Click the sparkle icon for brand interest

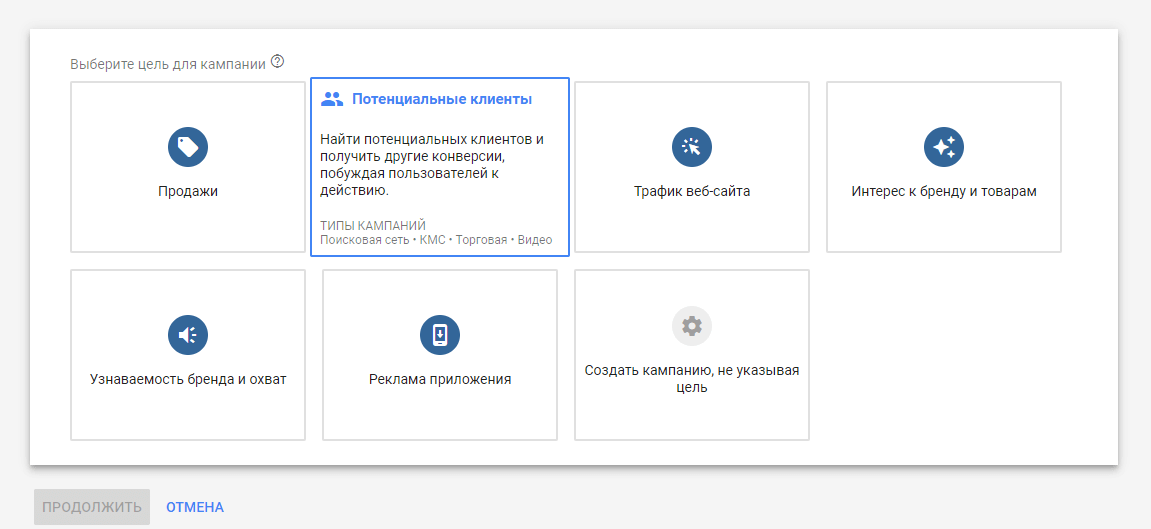[943, 147]
